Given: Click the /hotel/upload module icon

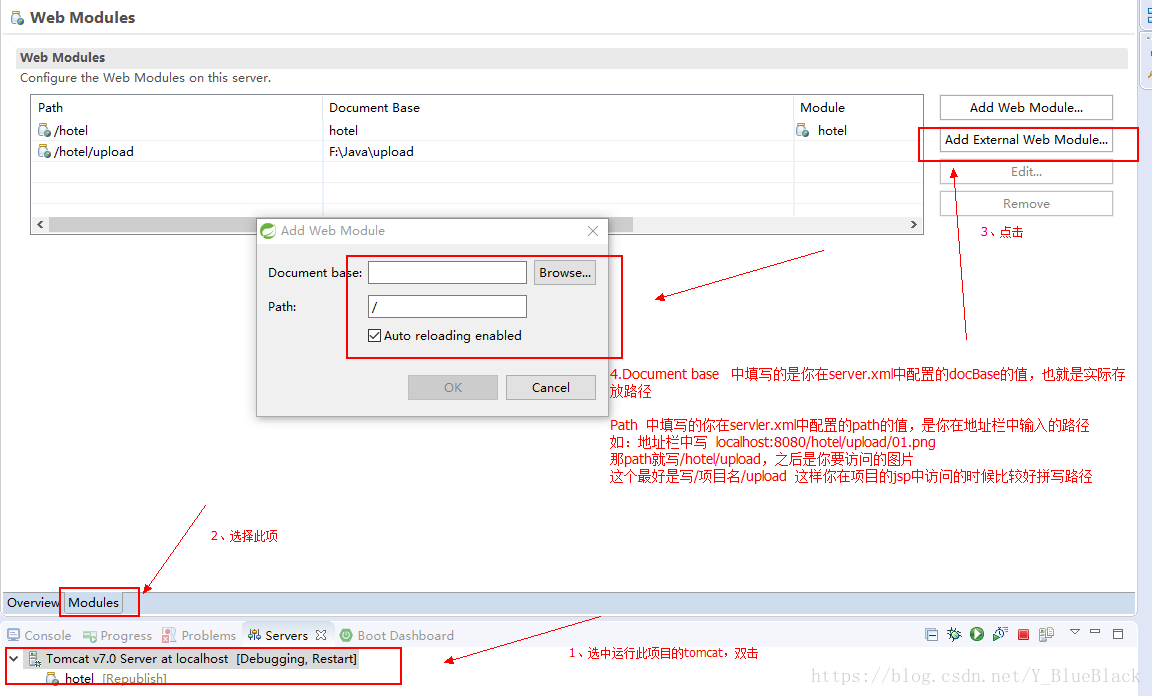Looking at the screenshot, I should pyautogui.click(x=44, y=151).
